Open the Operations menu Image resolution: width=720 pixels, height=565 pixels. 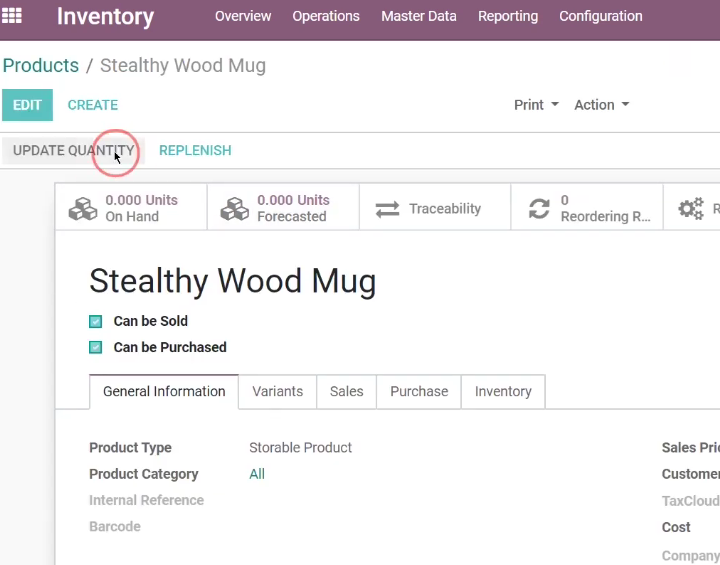[x=326, y=16]
